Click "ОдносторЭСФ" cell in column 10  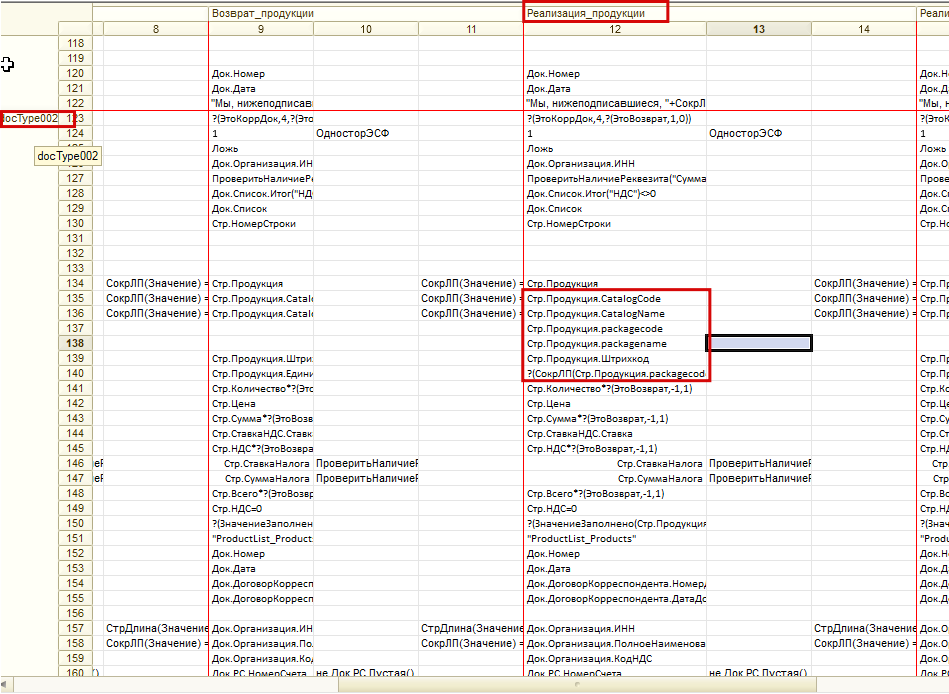tap(366, 133)
